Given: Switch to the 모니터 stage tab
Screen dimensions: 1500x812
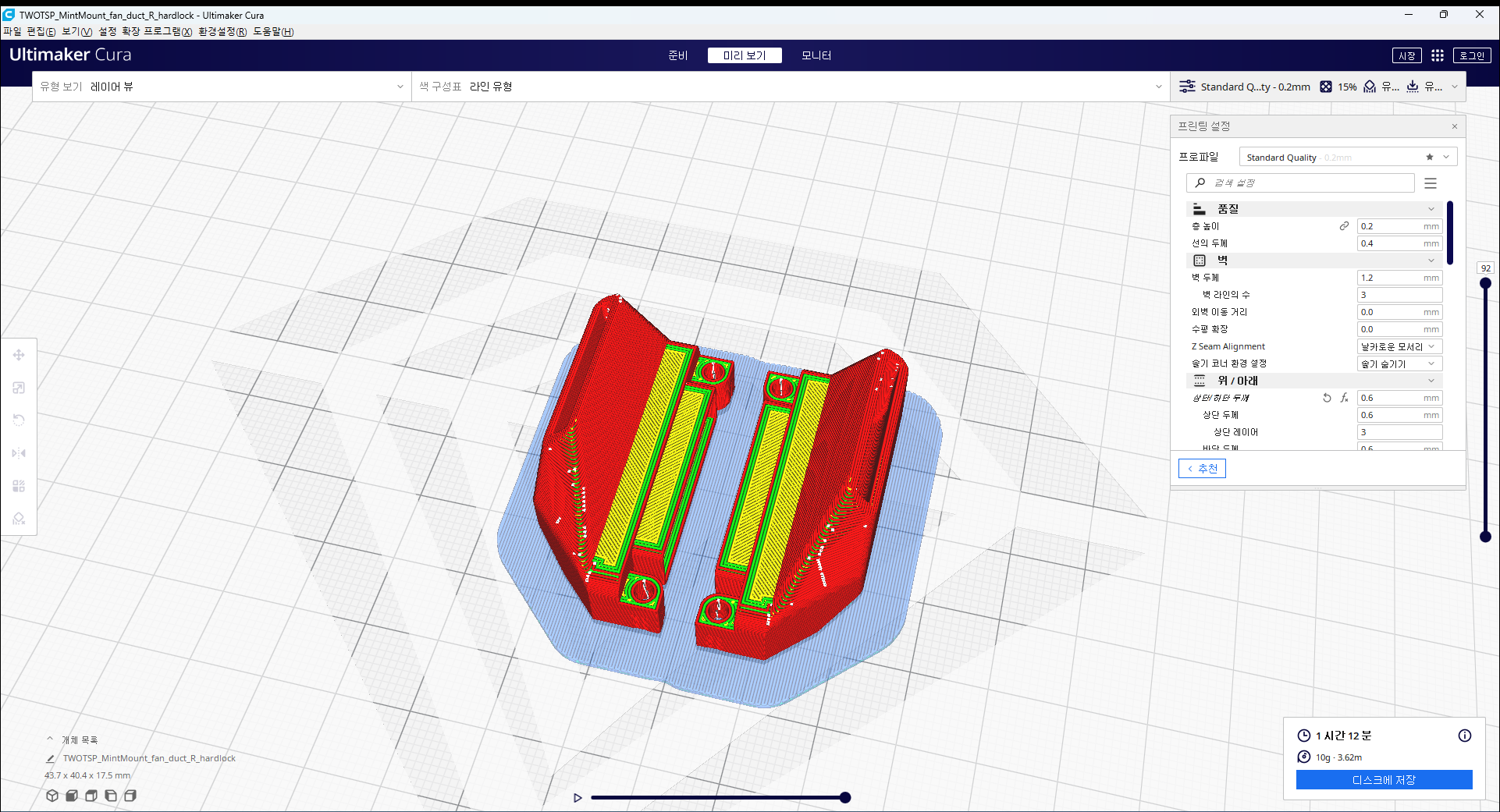Looking at the screenshot, I should [816, 55].
